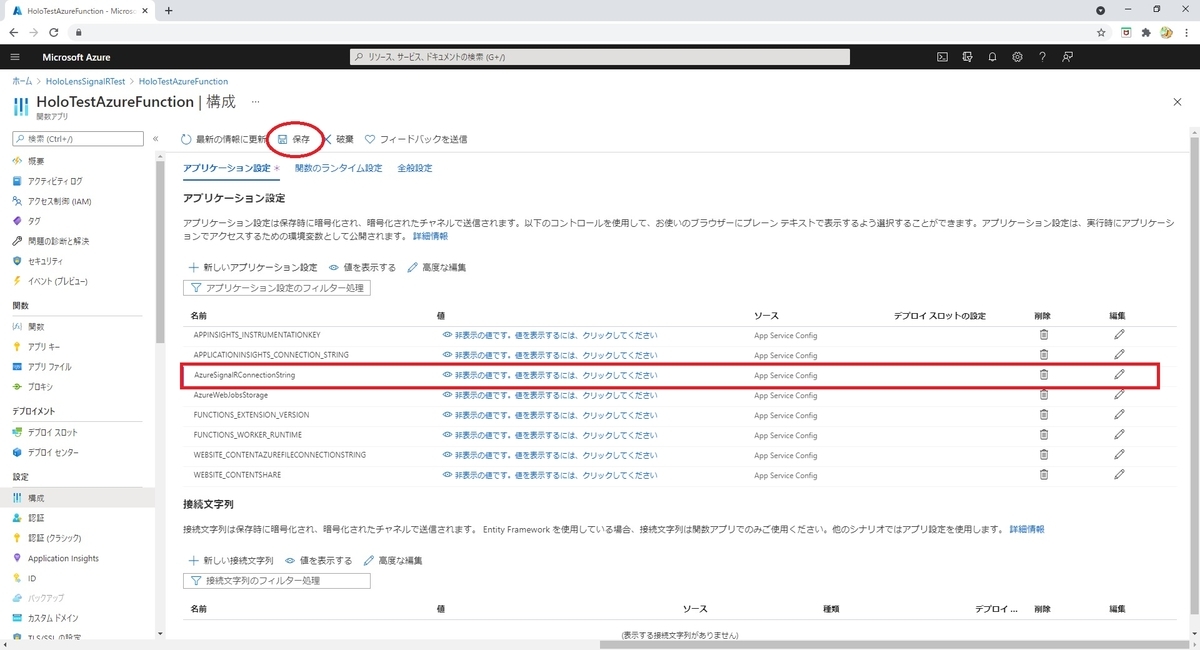
Task: Reveal hidden value of APPINSIGHTS_INSTRUMENTATIONKEY
Action: [x=550, y=335]
